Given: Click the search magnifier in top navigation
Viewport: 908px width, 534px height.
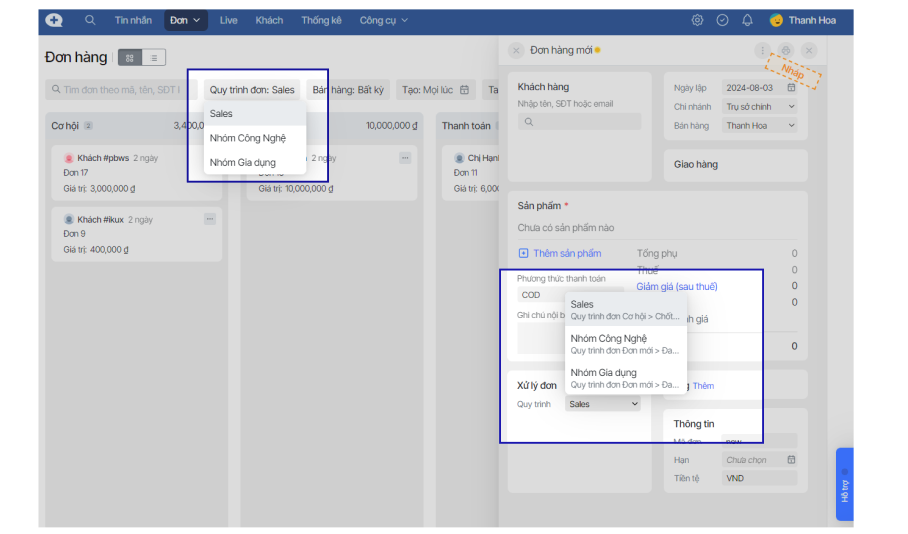Looking at the screenshot, I should [90, 20].
